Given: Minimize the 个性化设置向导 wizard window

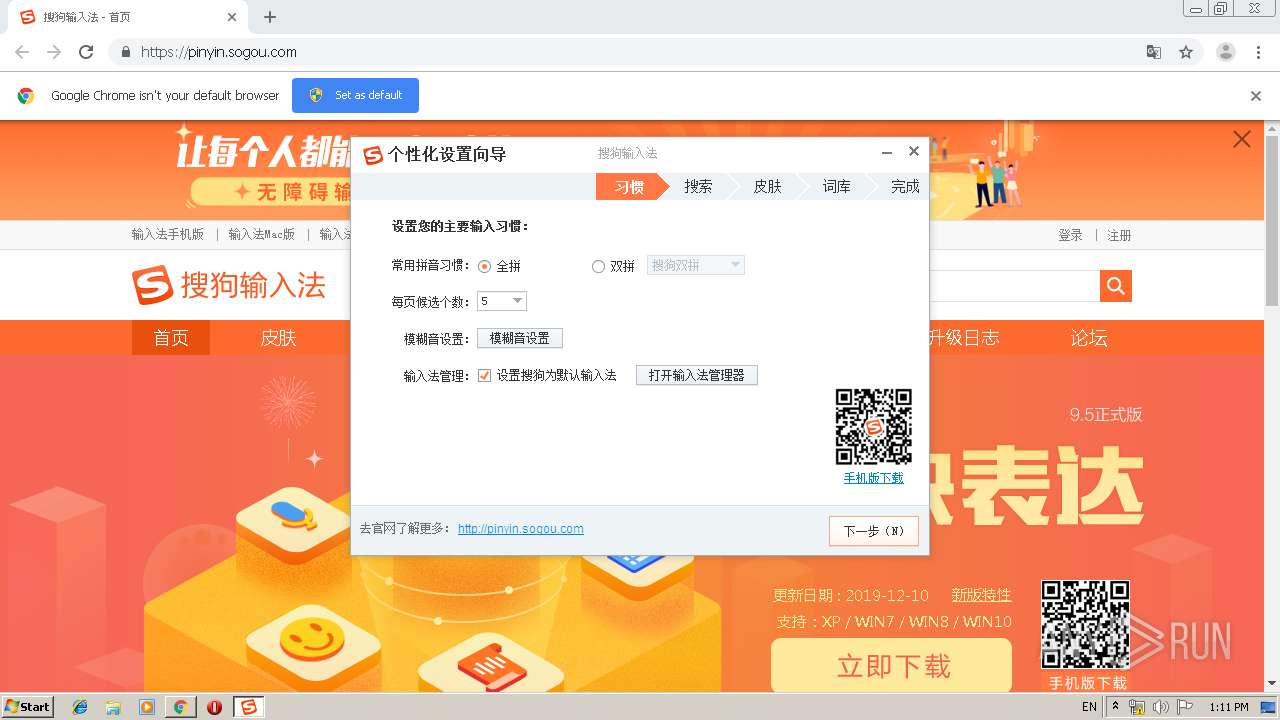Looking at the screenshot, I should [887, 152].
